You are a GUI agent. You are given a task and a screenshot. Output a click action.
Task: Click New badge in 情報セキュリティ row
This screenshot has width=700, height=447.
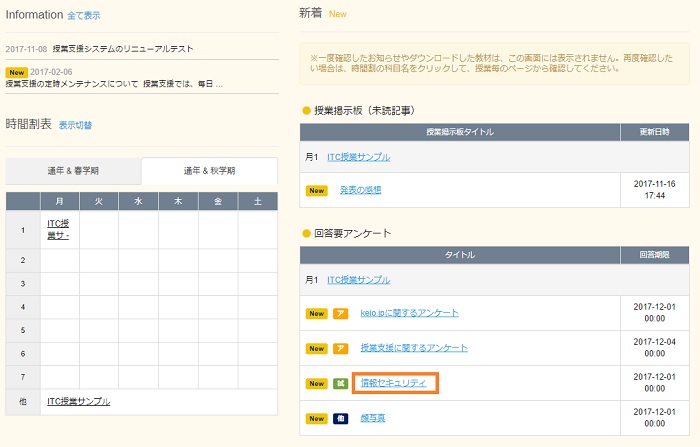click(x=317, y=383)
